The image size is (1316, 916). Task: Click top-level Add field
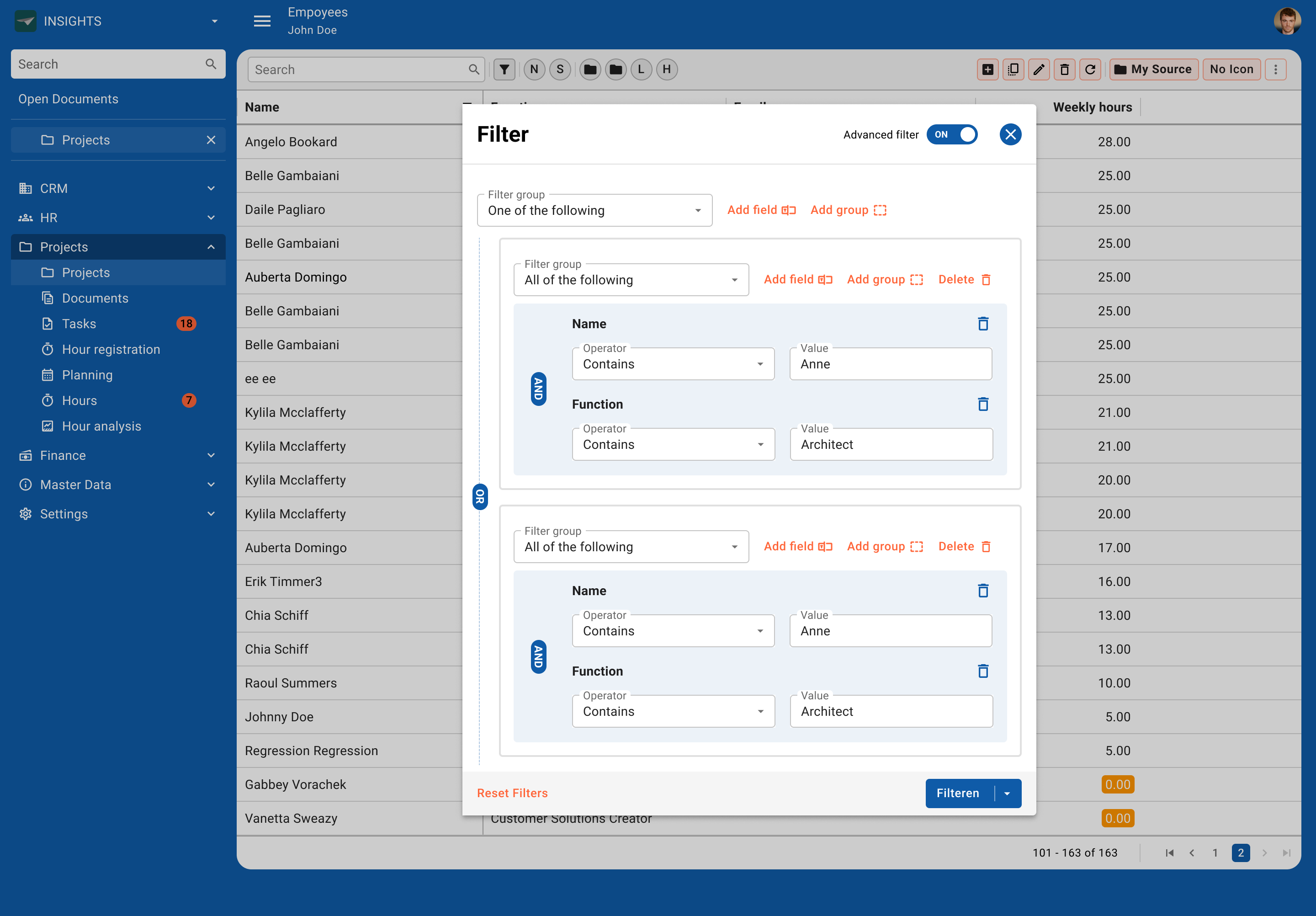(x=761, y=210)
